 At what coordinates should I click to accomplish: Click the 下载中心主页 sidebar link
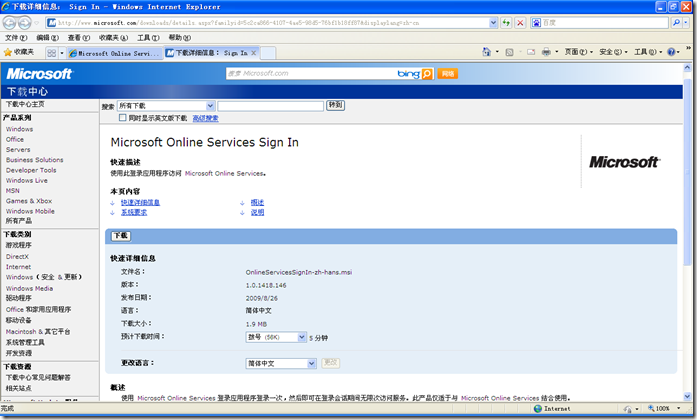pyautogui.click(x=25, y=104)
